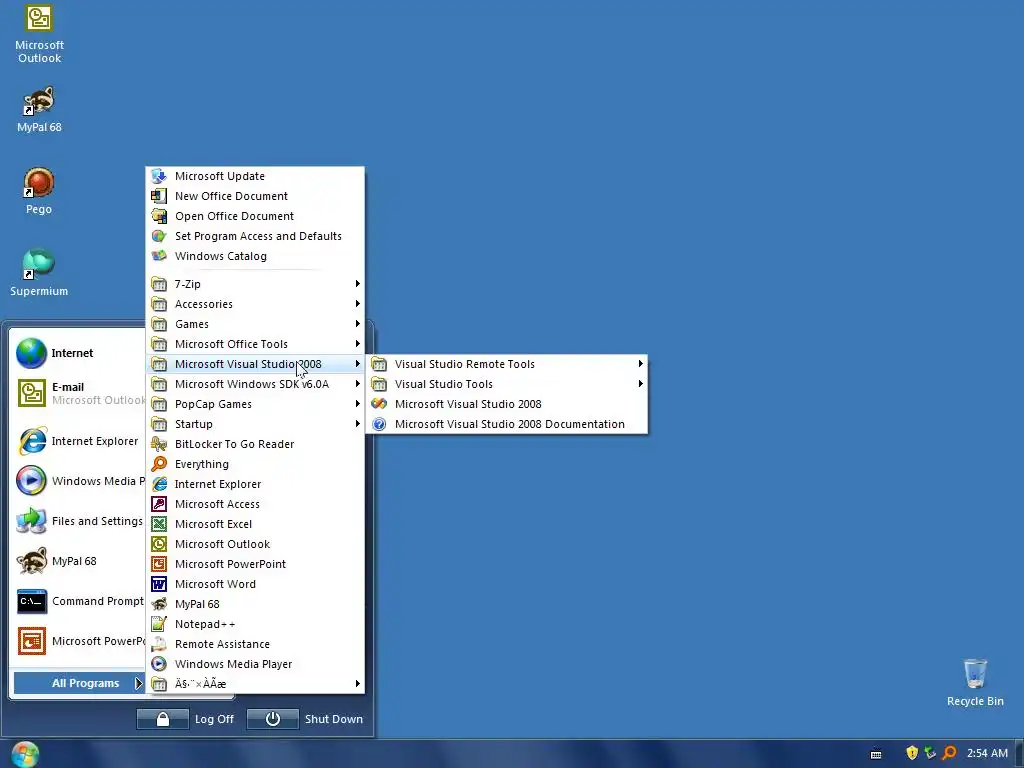Open pinned MyPal 68 in Start menu
The height and width of the screenshot is (768, 1024).
(x=79, y=561)
